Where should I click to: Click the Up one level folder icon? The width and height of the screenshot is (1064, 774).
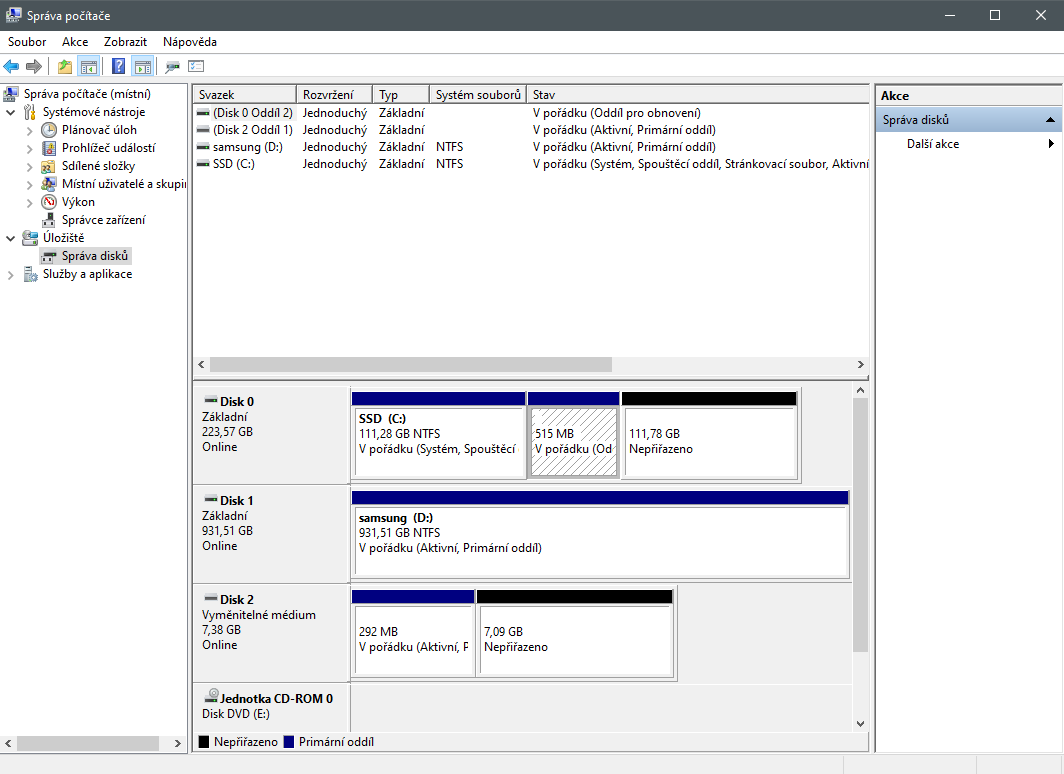[x=65, y=67]
